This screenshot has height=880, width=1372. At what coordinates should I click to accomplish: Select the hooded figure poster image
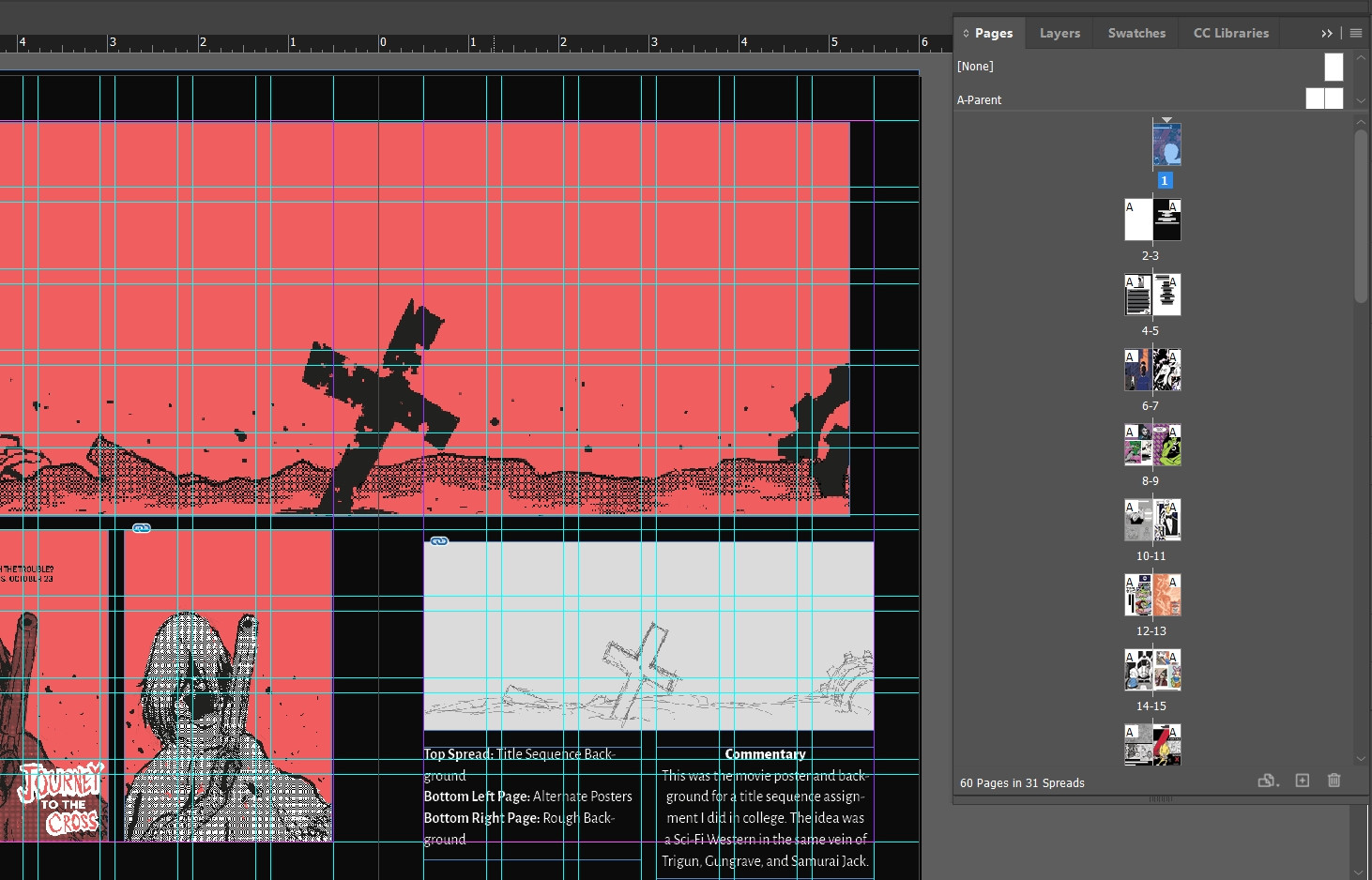(228, 686)
